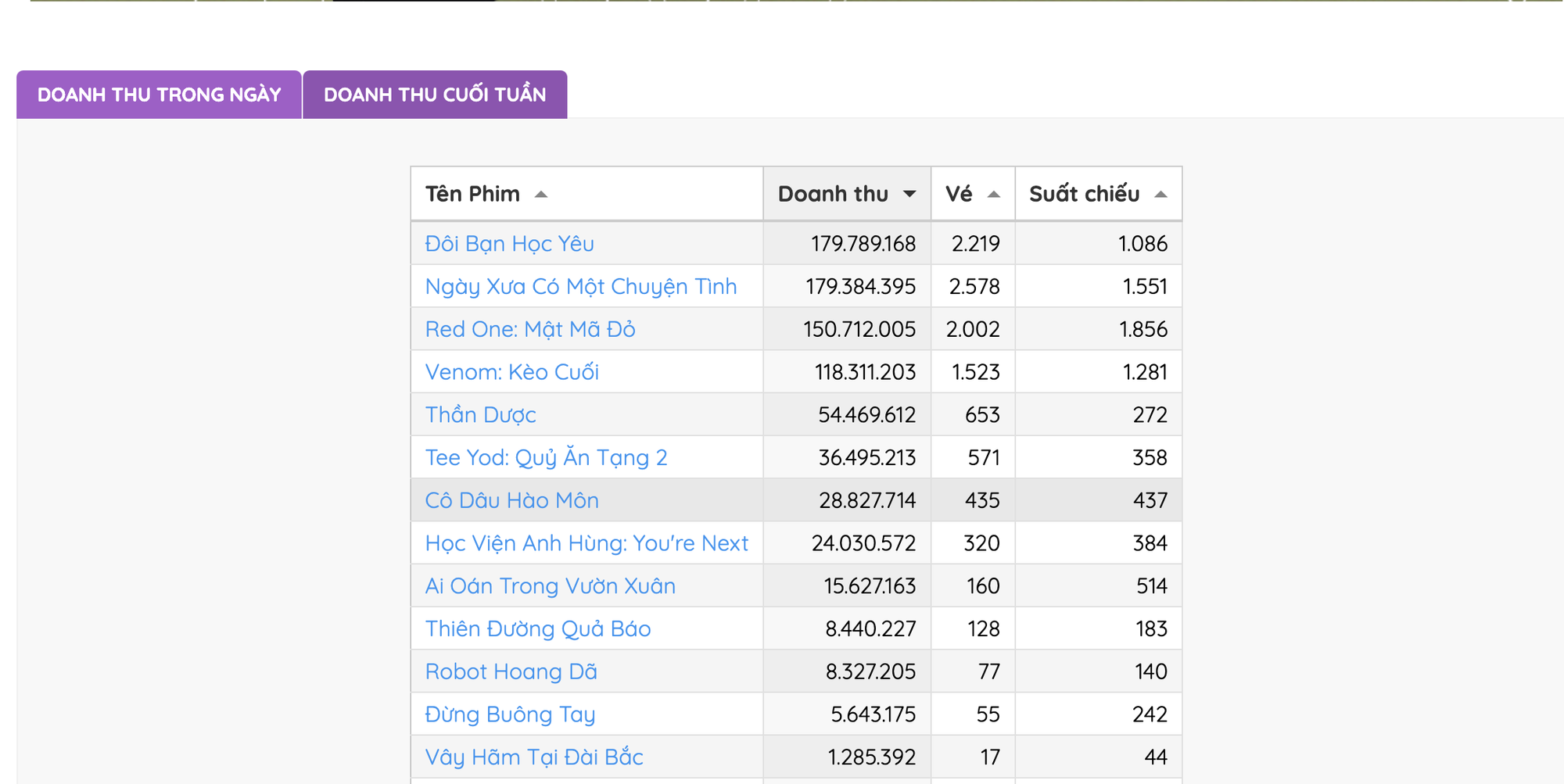Click ticket count 2.578
1564x784 pixels.
click(974, 287)
